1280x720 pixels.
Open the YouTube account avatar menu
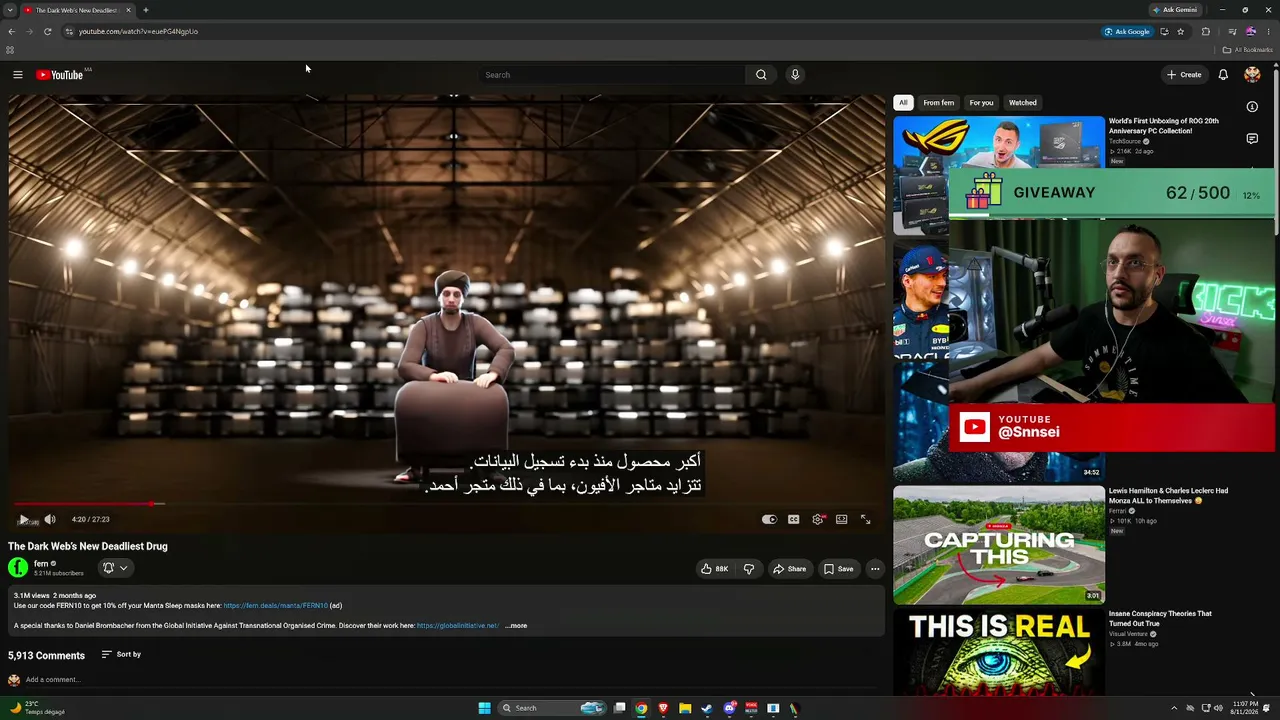tap(1252, 75)
